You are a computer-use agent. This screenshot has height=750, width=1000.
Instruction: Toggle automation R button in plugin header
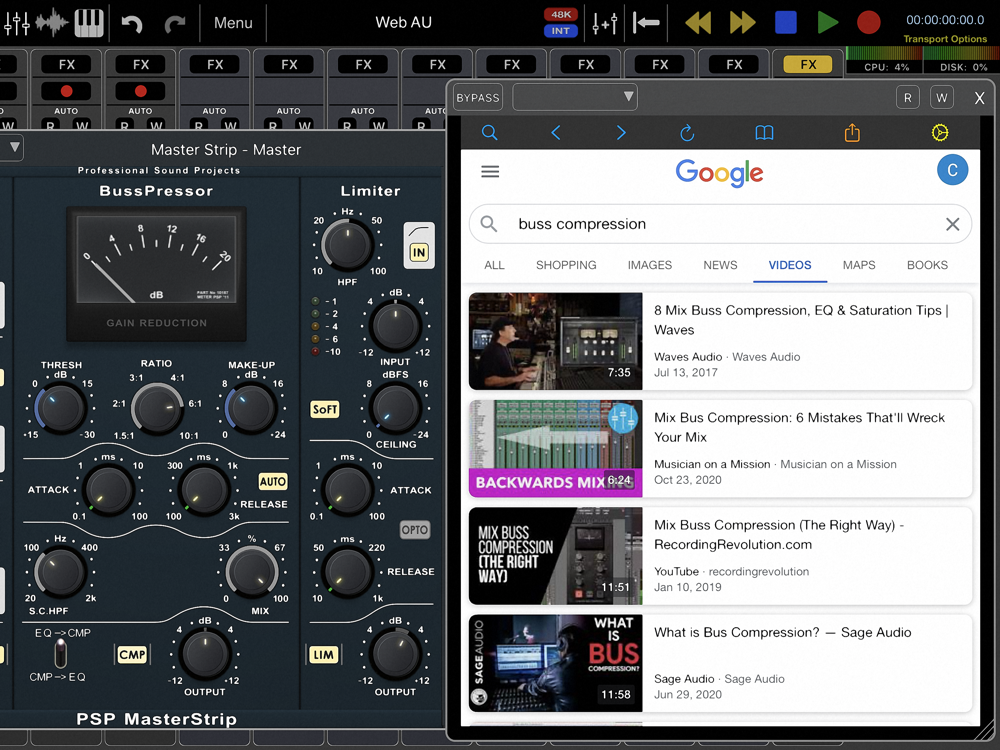[x=908, y=98]
